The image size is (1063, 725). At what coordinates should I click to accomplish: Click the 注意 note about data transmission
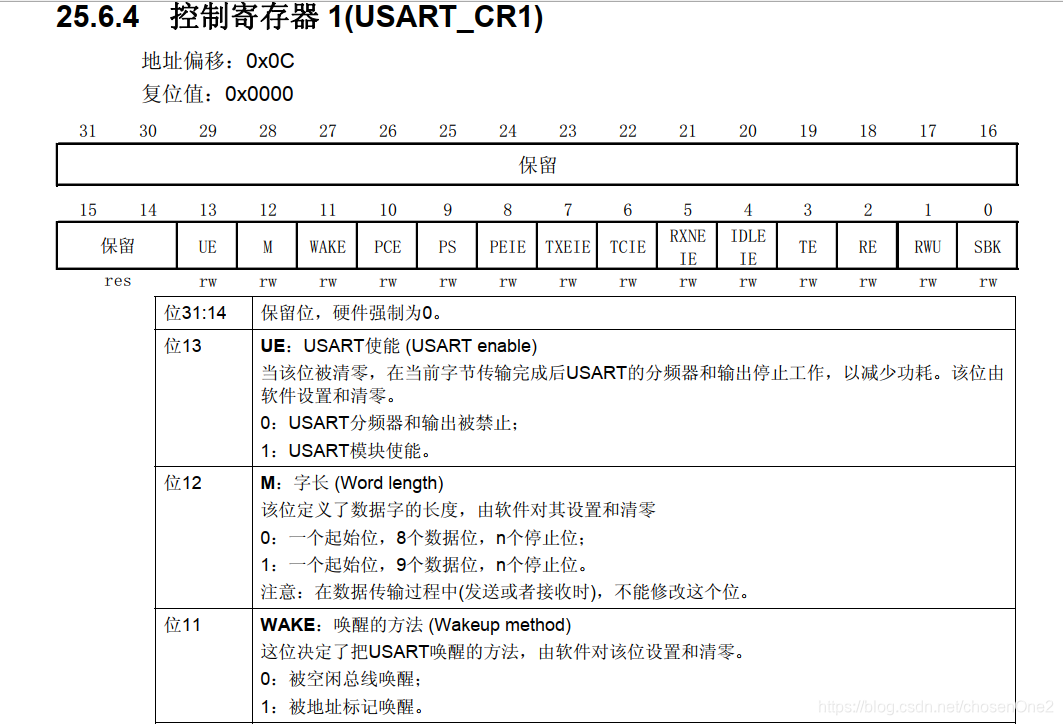[x=505, y=592]
